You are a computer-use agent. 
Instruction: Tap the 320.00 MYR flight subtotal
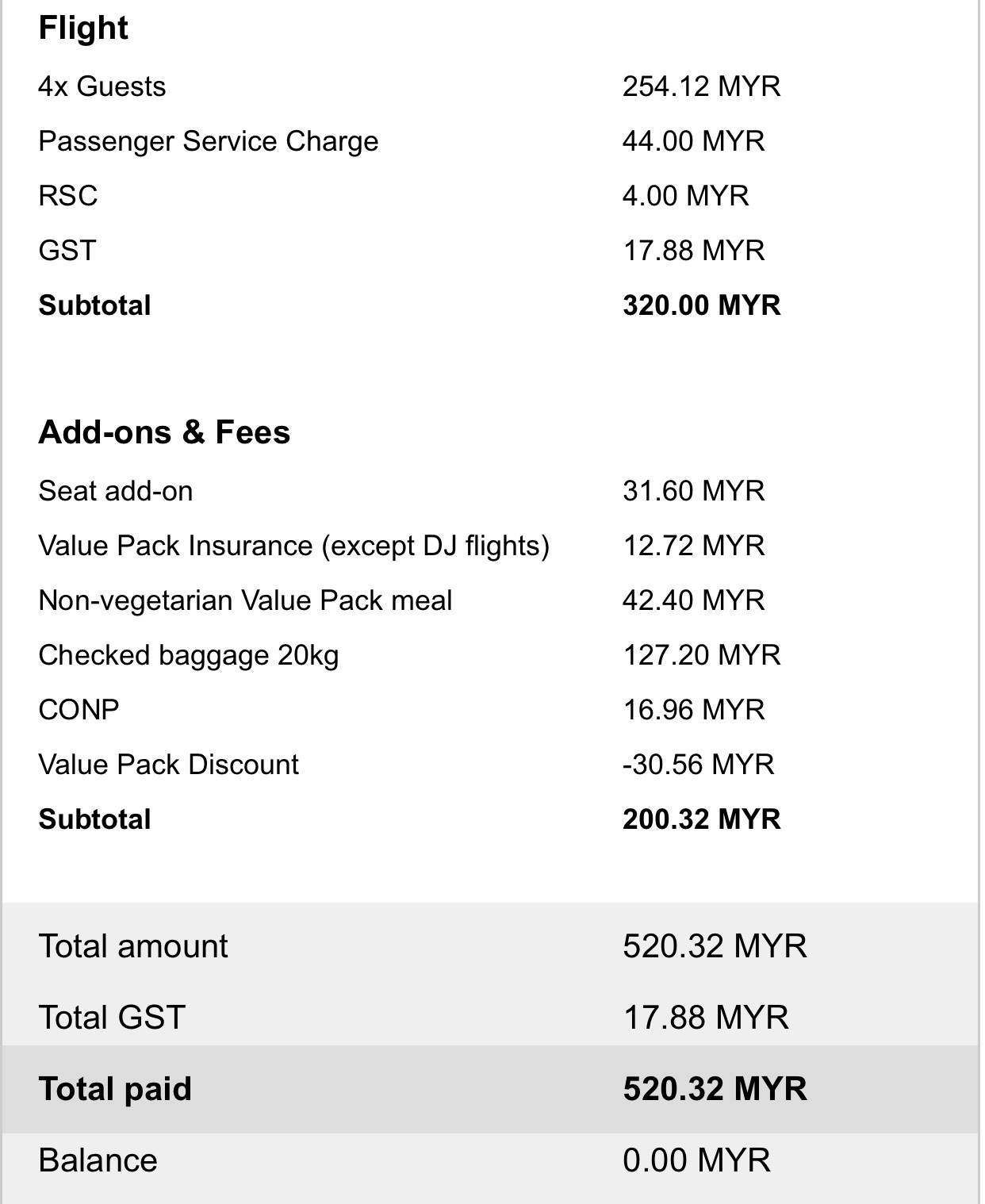(701, 305)
